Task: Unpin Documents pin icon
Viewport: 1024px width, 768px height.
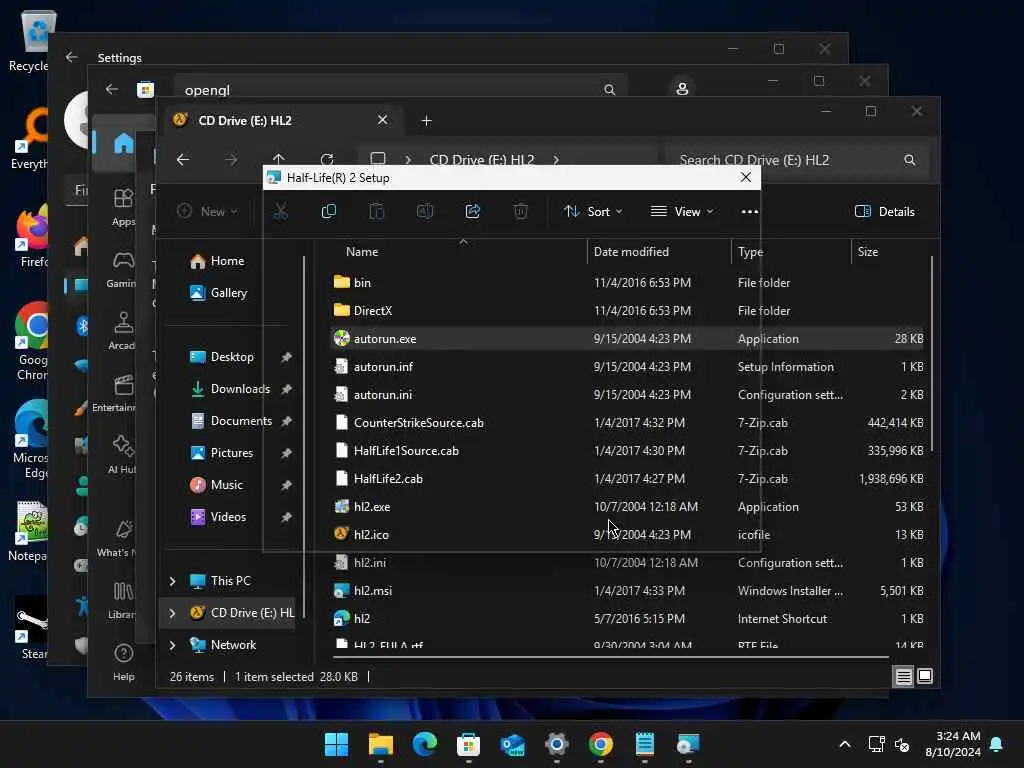Action: coord(286,421)
